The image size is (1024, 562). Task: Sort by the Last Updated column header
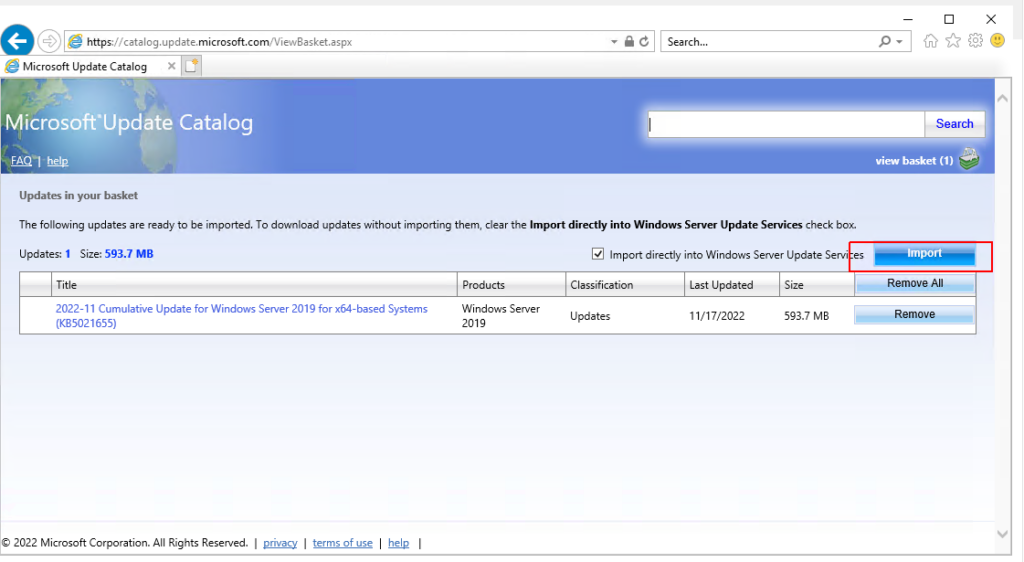[731, 285]
